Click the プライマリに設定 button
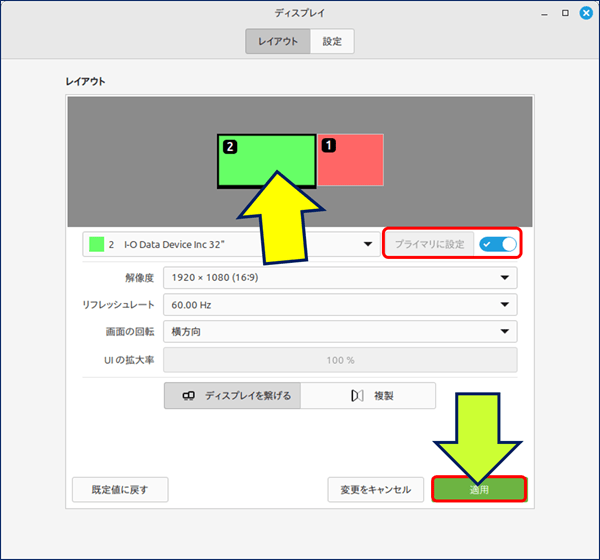Viewport: 600px width, 560px height. click(x=429, y=244)
